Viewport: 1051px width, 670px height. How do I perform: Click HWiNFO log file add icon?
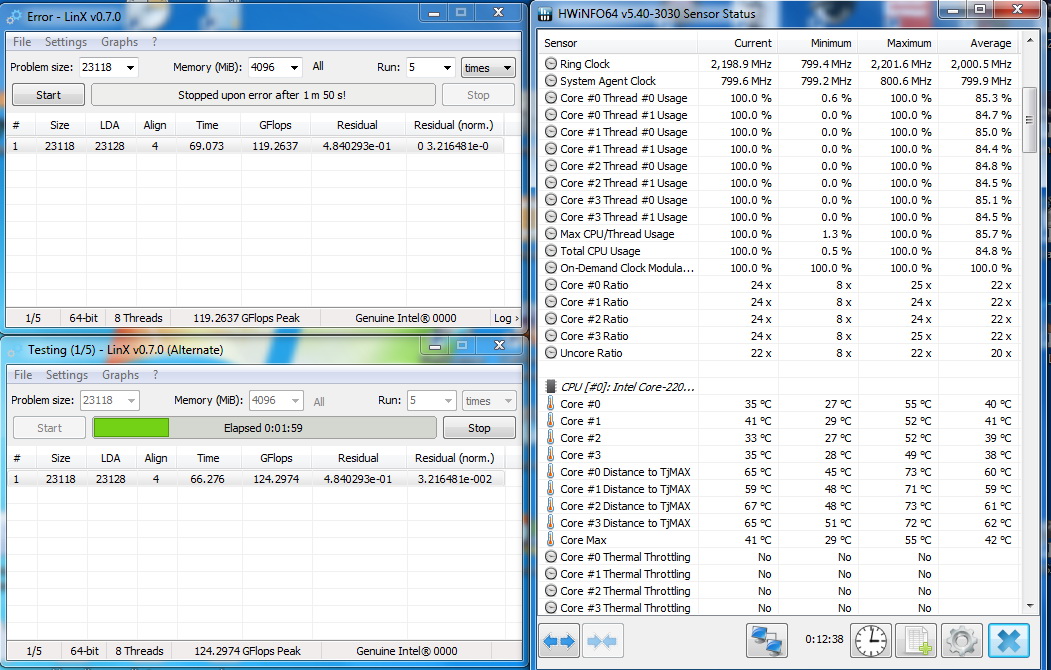click(916, 641)
